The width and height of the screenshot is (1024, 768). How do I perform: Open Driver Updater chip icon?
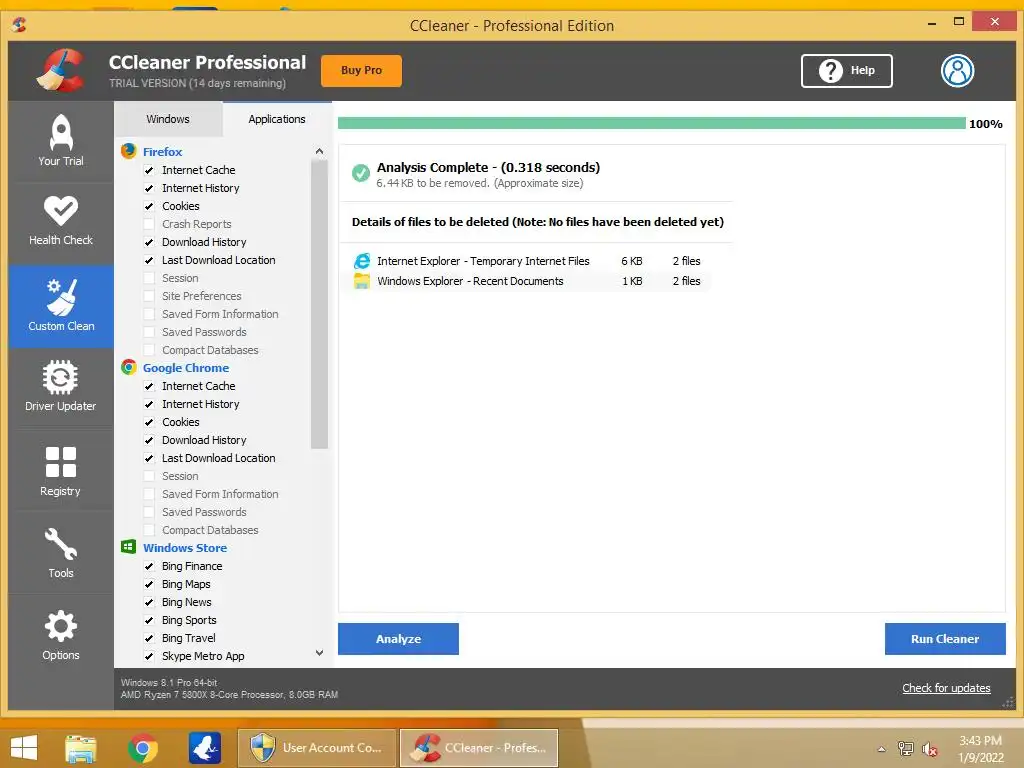(x=61, y=387)
